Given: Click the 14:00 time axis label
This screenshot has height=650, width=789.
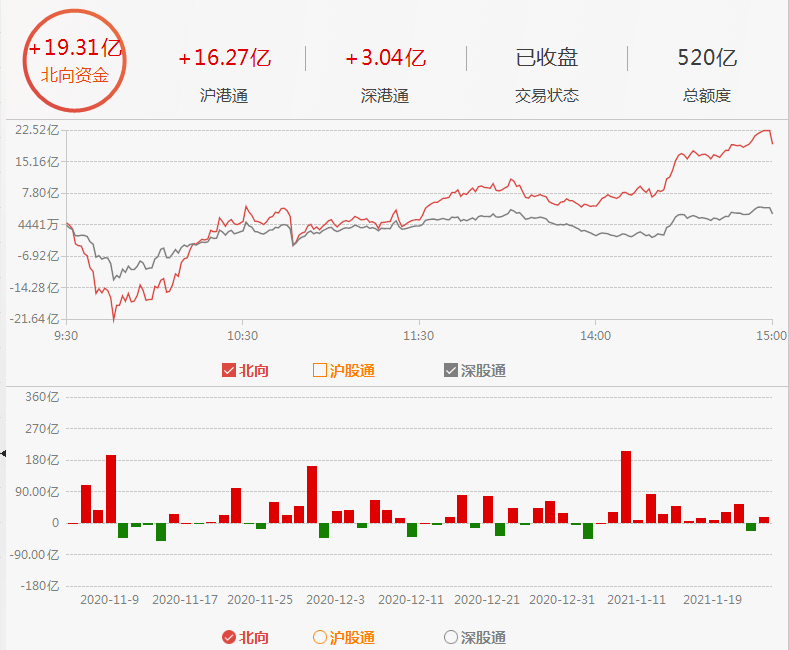Looking at the screenshot, I should tap(595, 336).
